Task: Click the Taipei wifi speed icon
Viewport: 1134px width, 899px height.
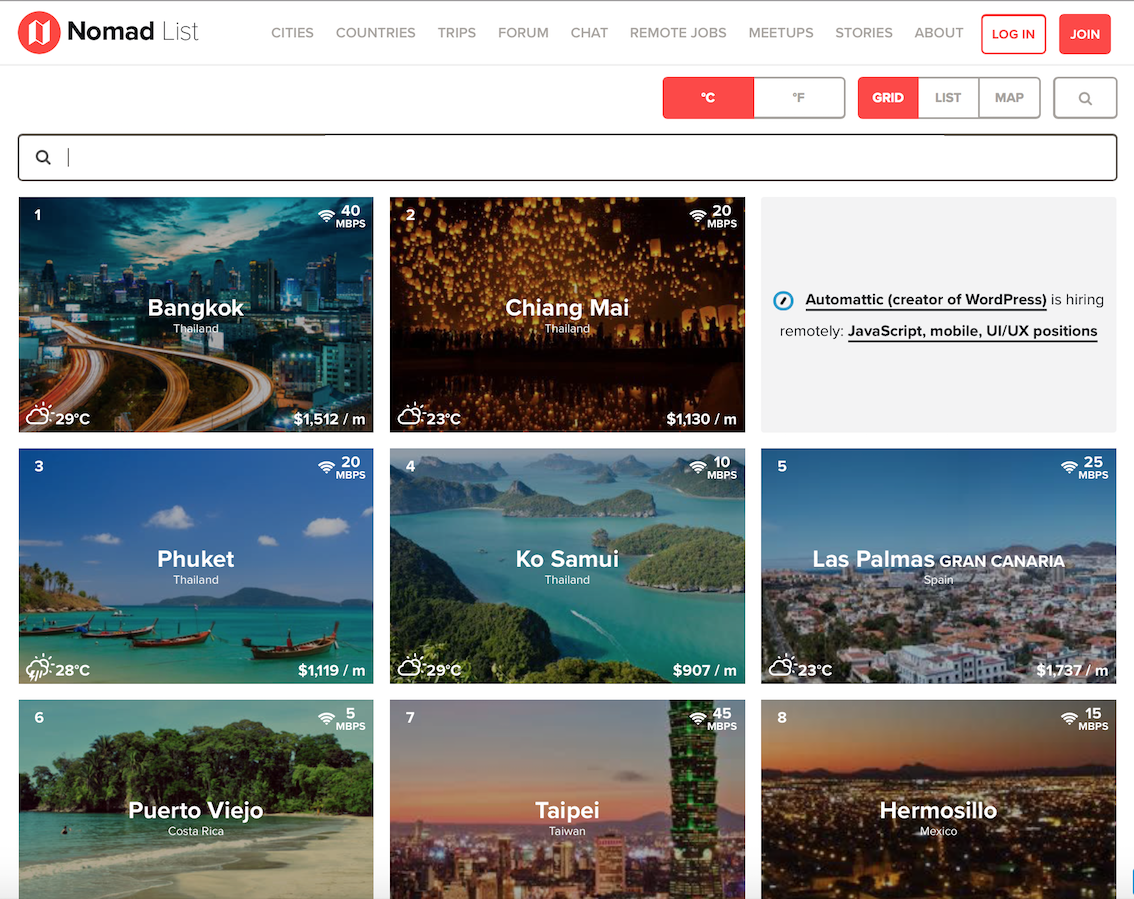Action: coord(698,718)
